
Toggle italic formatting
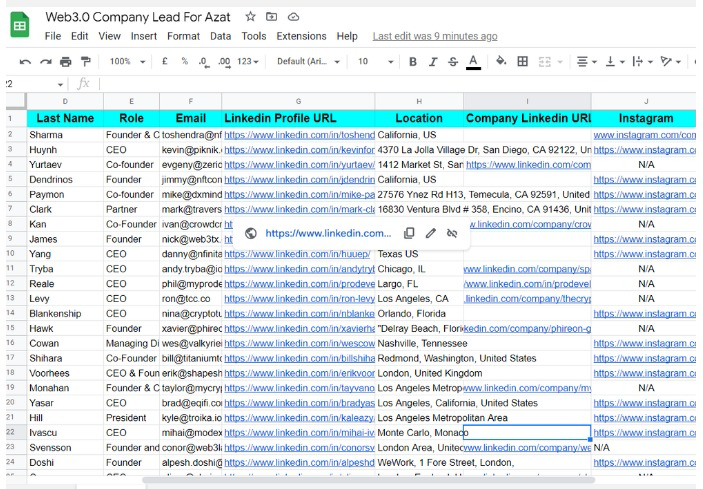pos(433,61)
